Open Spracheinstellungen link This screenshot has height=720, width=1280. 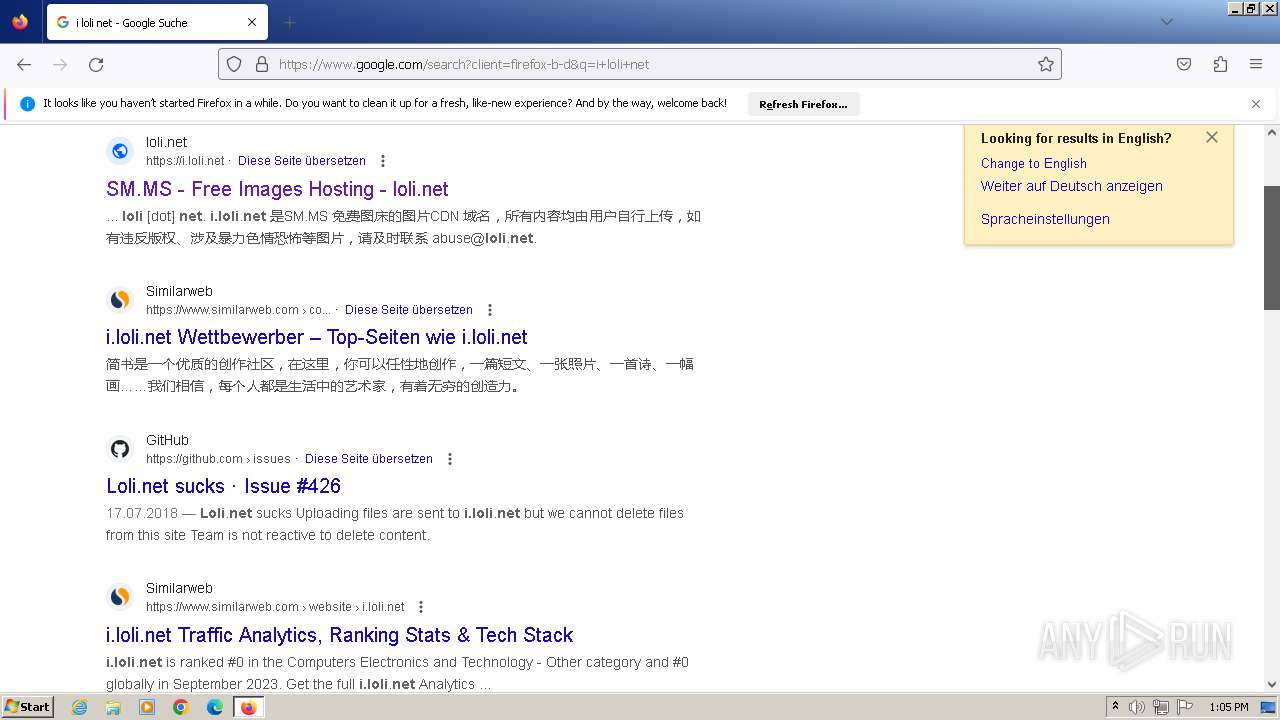point(1045,219)
